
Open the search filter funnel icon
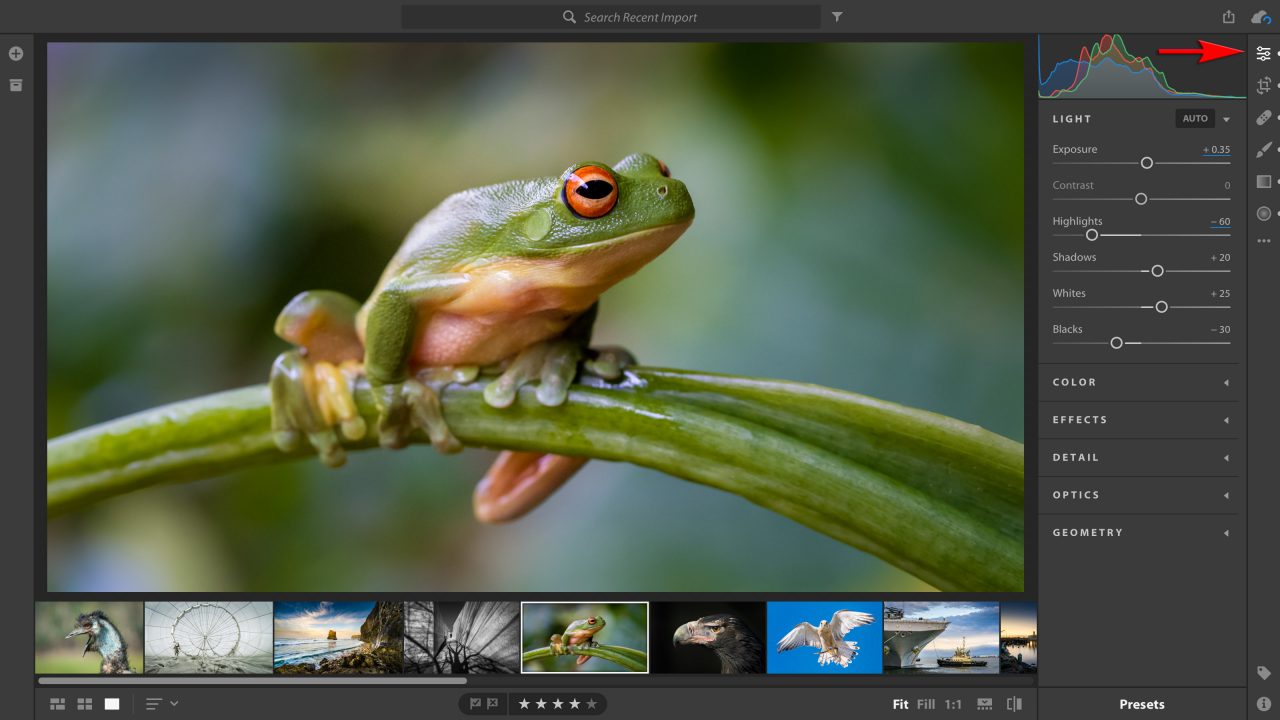pos(836,16)
